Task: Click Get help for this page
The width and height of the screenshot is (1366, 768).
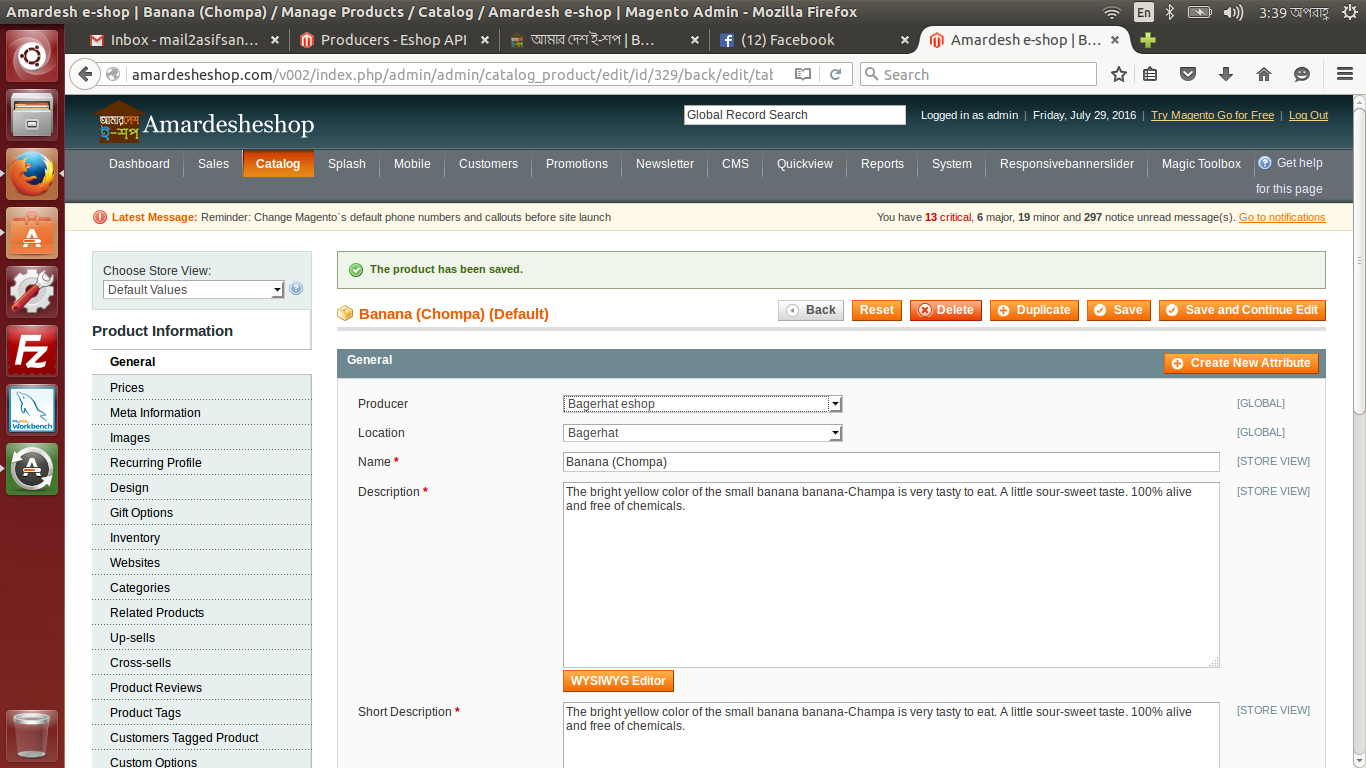Action: [1290, 176]
